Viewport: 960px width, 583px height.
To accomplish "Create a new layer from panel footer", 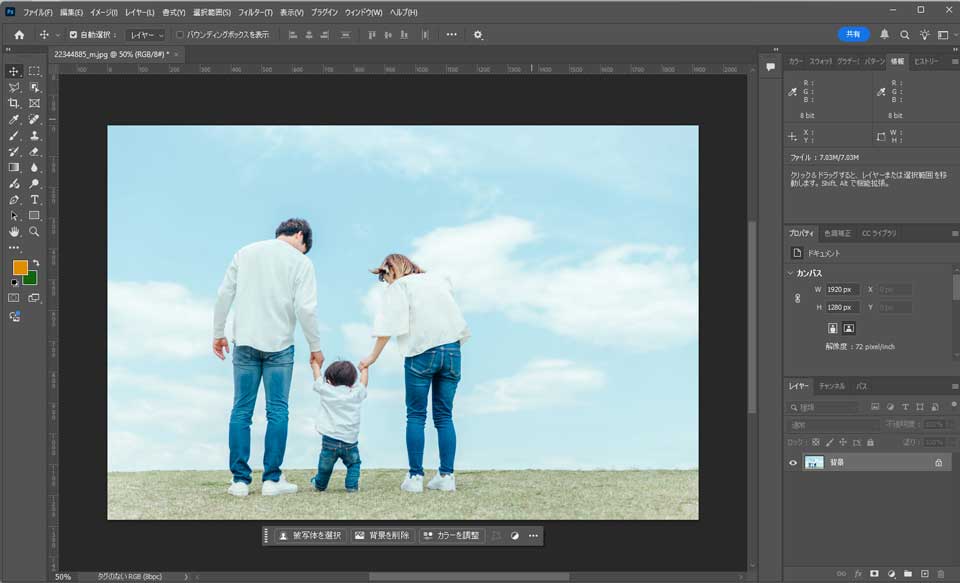I will pyautogui.click(x=924, y=574).
